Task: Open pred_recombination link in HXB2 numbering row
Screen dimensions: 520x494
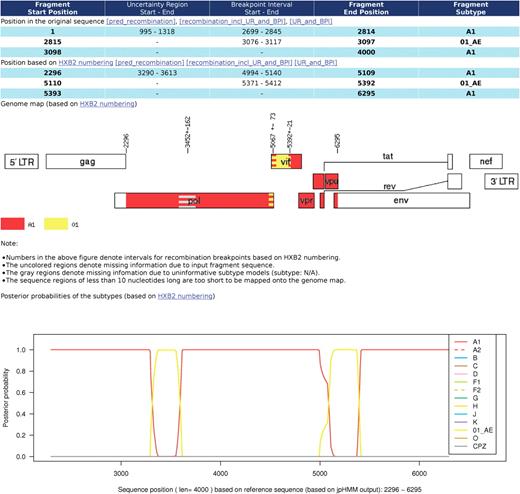Action: point(149,63)
